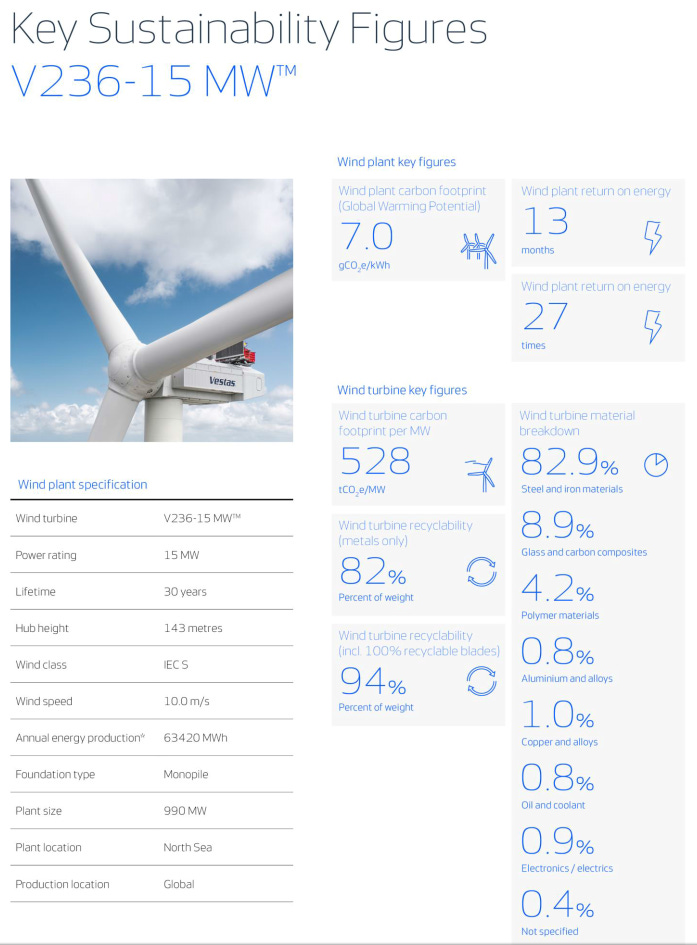Click the '0.9%' value
This screenshot has height=945, width=697.
pyautogui.click(x=558, y=841)
